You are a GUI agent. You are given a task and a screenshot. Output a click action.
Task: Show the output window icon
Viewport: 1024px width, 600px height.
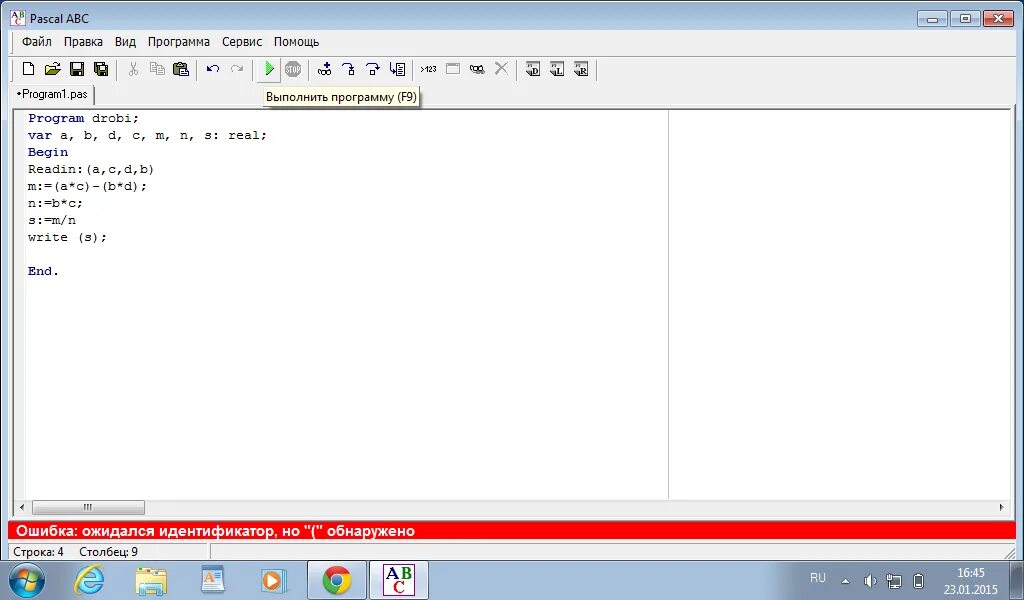(x=453, y=69)
